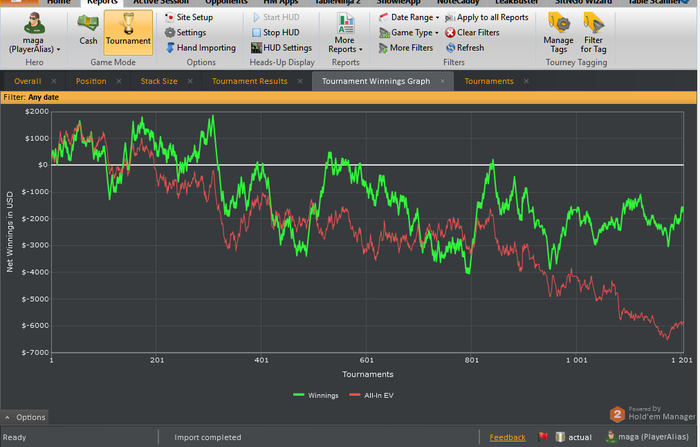The height and width of the screenshot is (447, 700).
Task: Select the Tournament Winnings Graph tab
Action: (x=376, y=81)
